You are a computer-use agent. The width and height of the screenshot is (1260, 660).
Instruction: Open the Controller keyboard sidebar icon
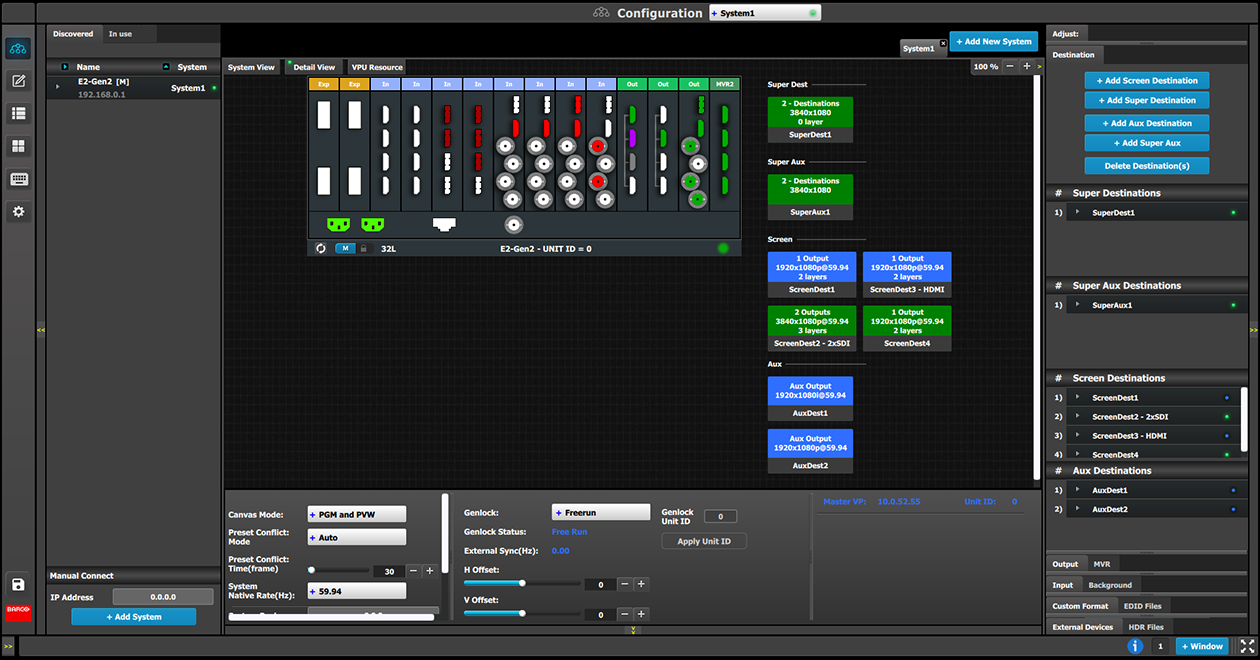click(x=18, y=179)
